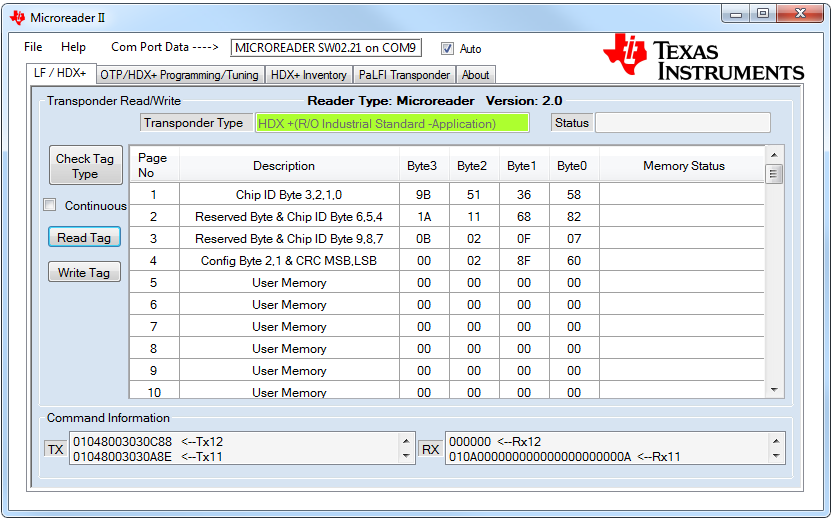Click the Byte0 column header
Image resolution: width=832 pixels, height=520 pixels.
574,165
